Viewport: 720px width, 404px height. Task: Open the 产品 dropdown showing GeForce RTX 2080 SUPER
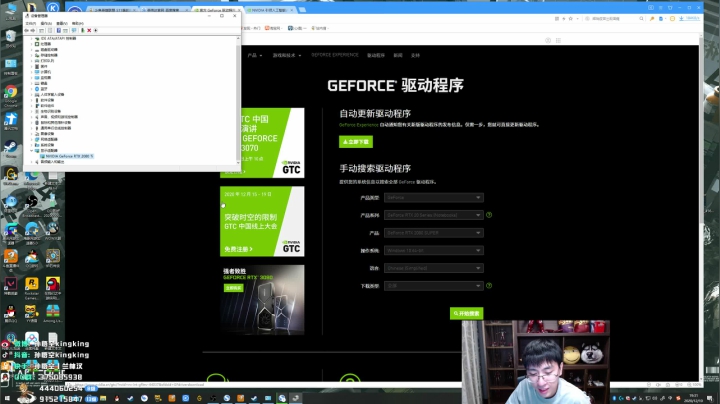pyautogui.click(x=433, y=233)
